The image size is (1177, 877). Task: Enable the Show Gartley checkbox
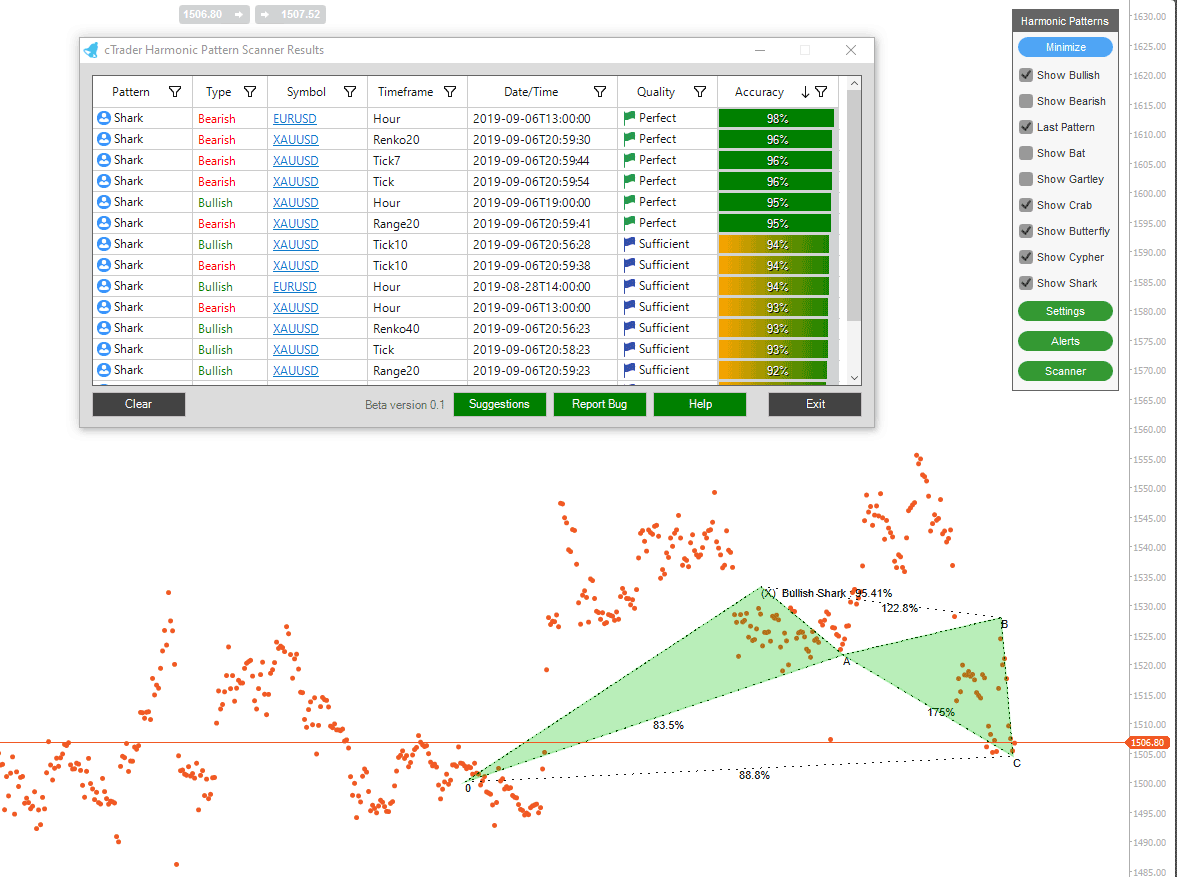1025,179
